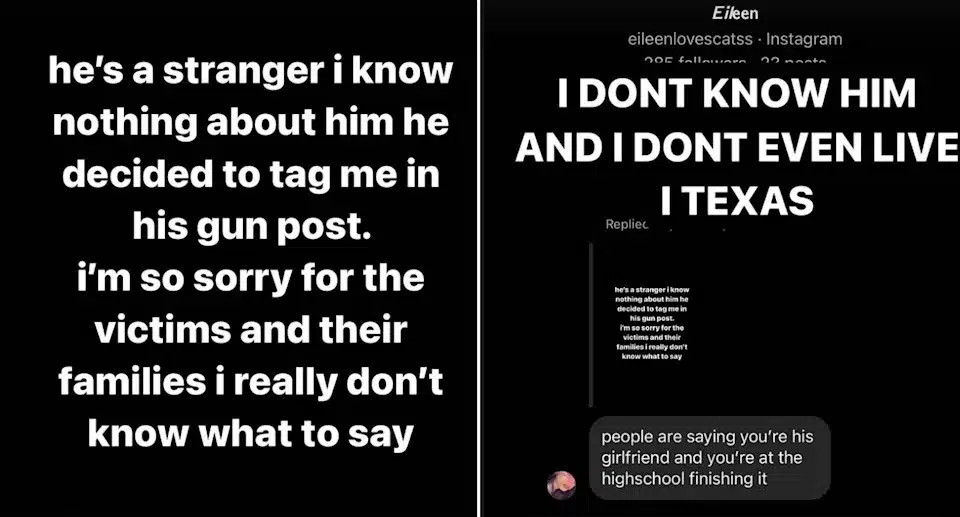Click the 'he's a stranger i know' line

(250, 70)
